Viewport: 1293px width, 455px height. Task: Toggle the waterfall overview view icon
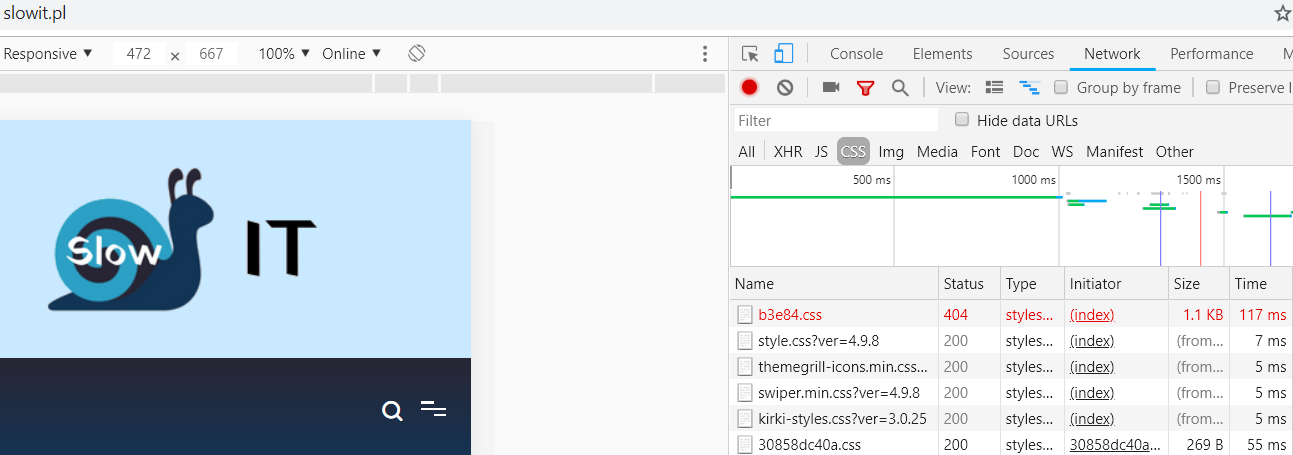(x=1029, y=88)
